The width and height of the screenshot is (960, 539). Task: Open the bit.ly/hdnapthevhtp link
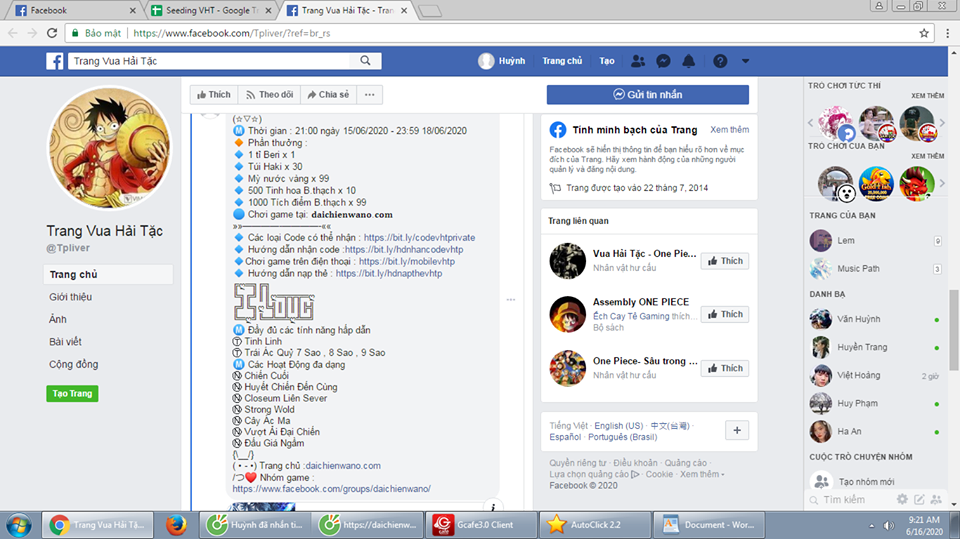pos(389,273)
